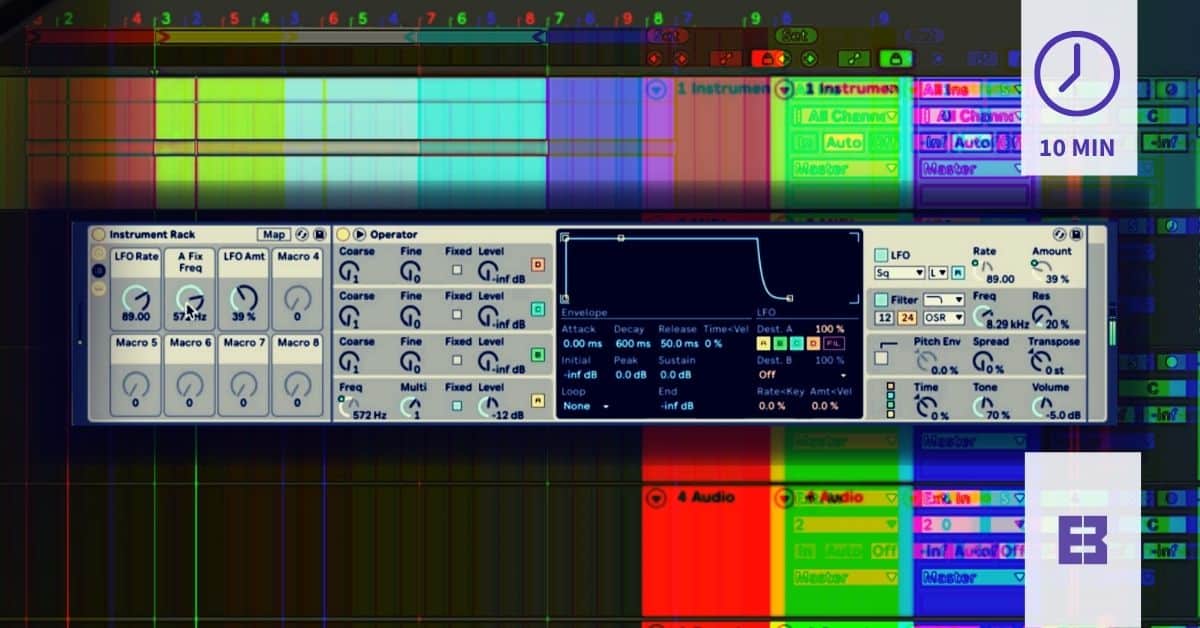The height and width of the screenshot is (628, 1200).
Task: Click the Release value 50.0 ms
Action: click(x=679, y=344)
